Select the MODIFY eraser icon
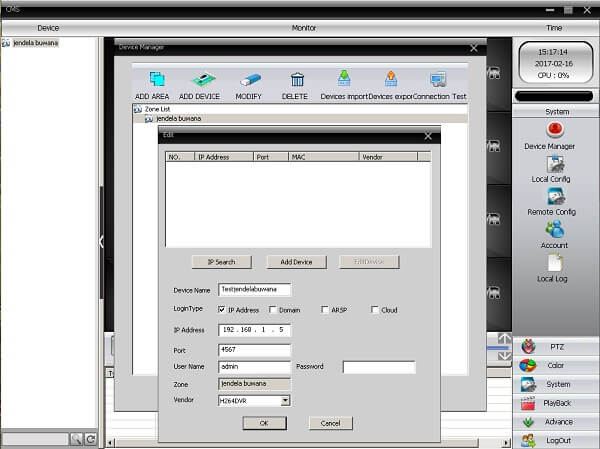Screen dimensions: 600x449 (250, 80)
